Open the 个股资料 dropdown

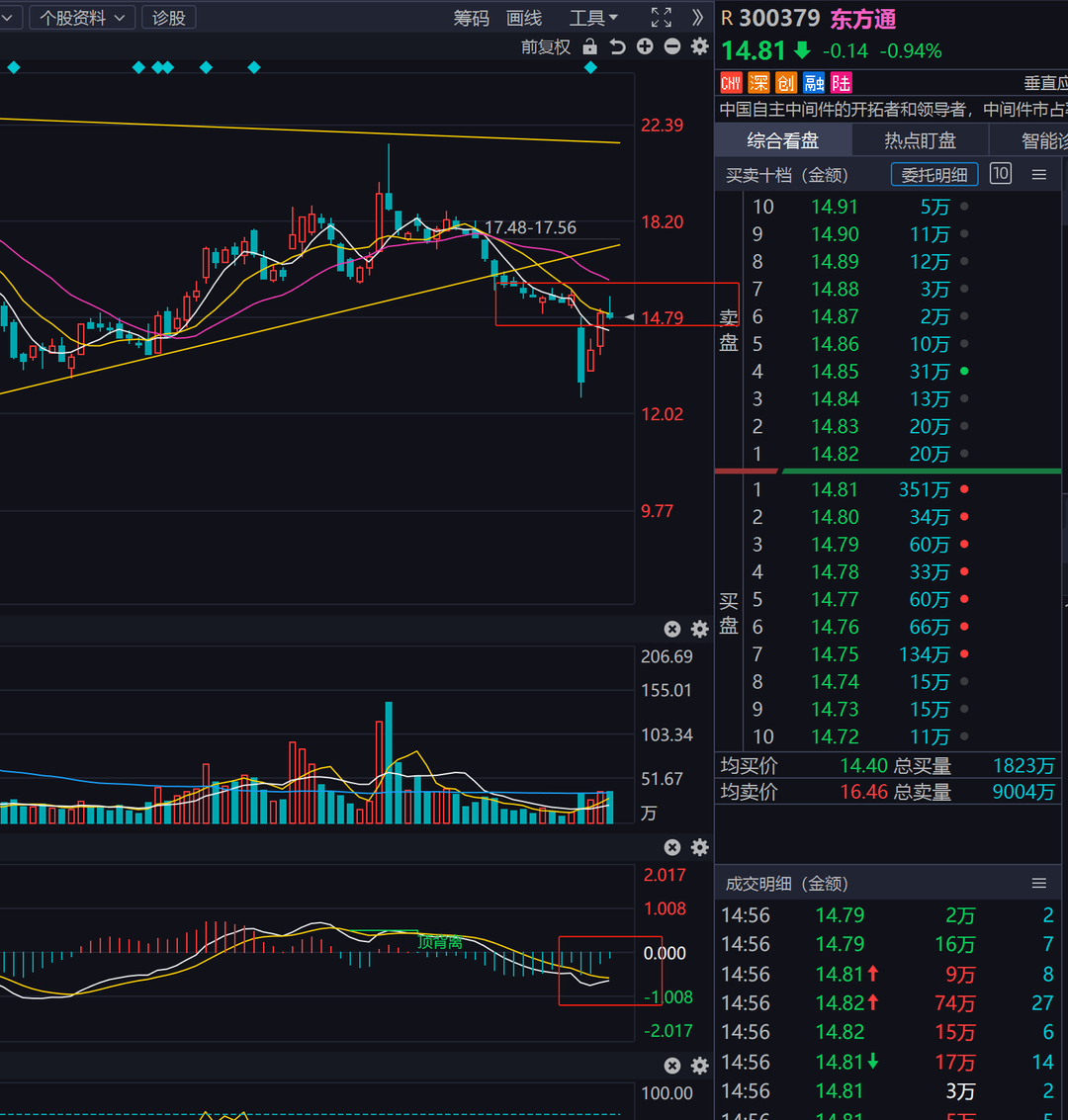pos(82,18)
